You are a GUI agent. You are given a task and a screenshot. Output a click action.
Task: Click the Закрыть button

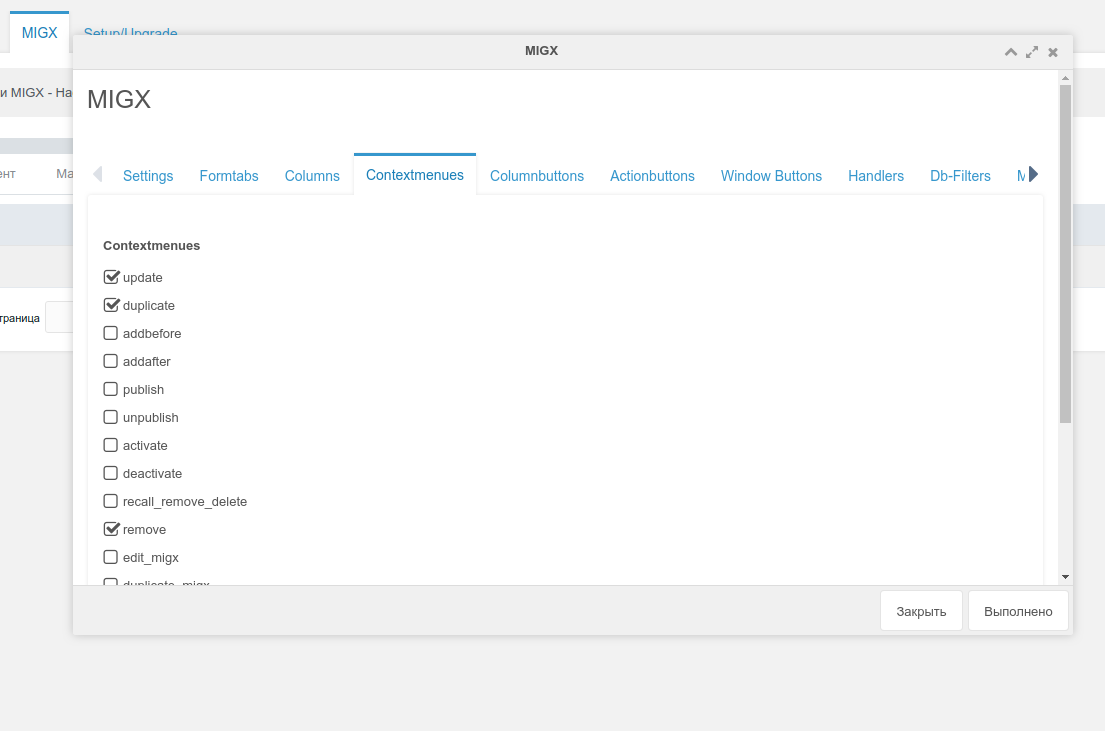(921, 611)
